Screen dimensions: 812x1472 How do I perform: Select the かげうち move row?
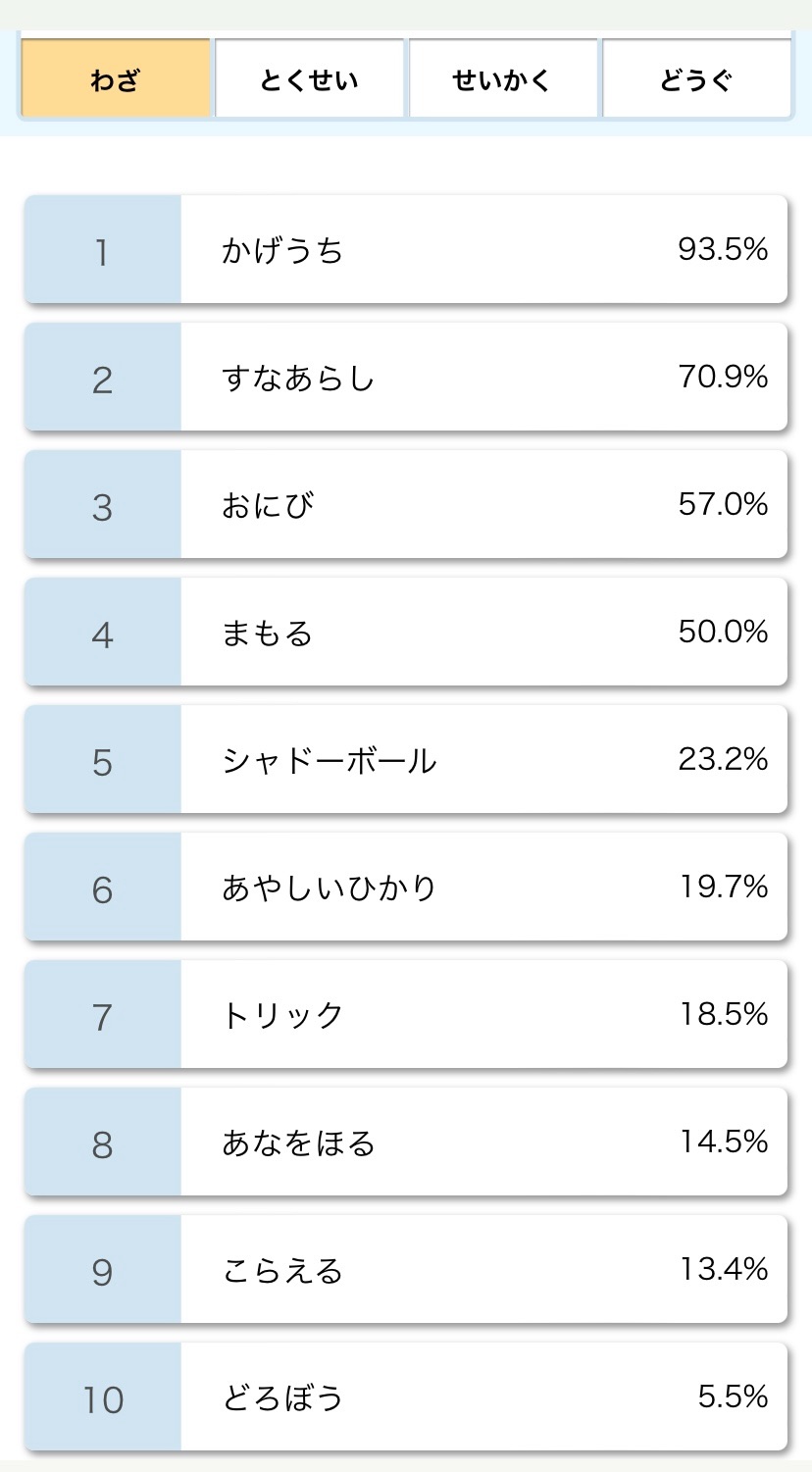coord(406,249)
